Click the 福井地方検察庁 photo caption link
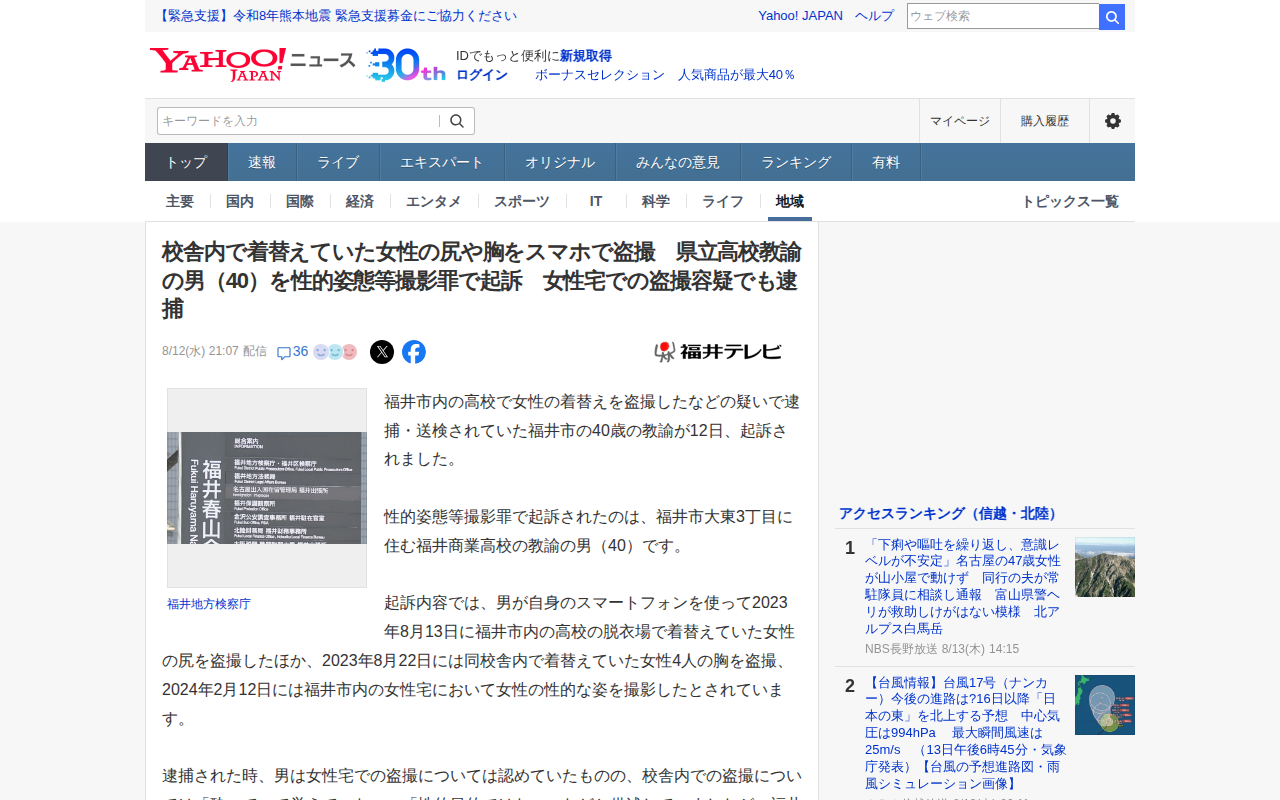The height and width of the screenshot is (800, 1280). 209,604
